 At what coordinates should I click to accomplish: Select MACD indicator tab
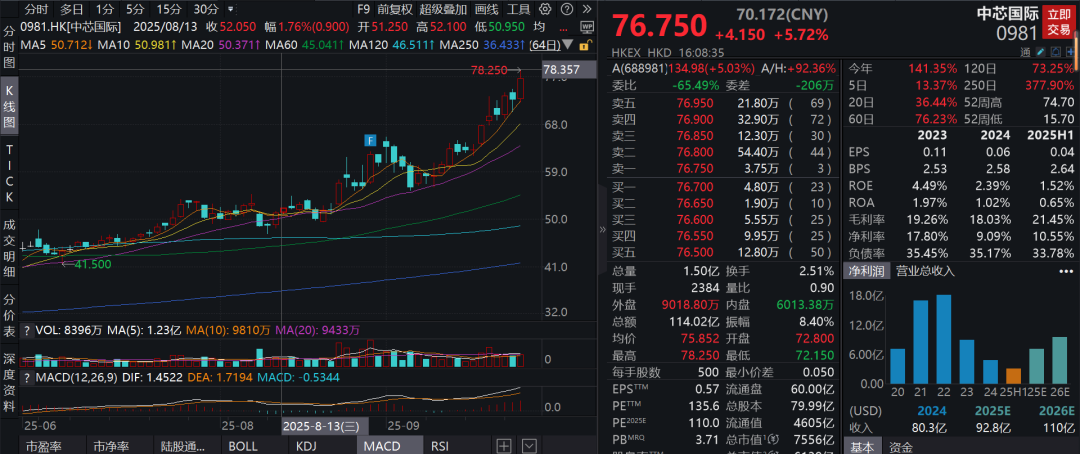[389, 445]
